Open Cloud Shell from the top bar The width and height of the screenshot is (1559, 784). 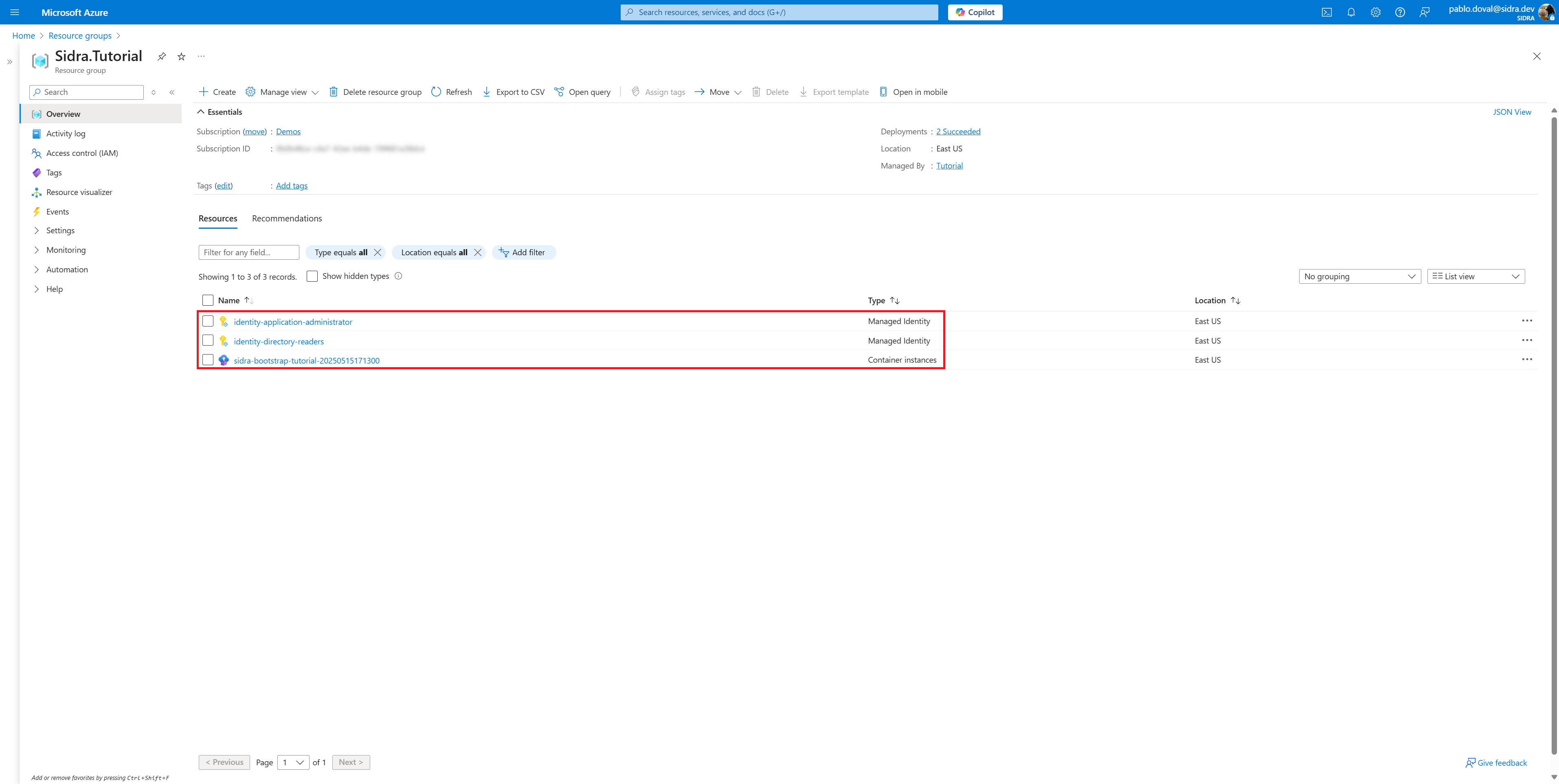tap(1326, 12)
